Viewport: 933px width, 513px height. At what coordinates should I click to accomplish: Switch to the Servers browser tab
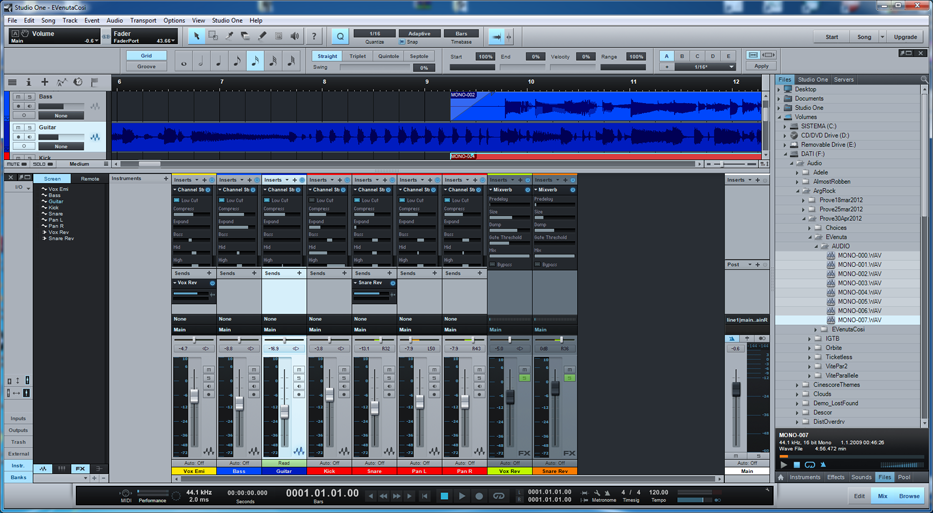click(x=844, y=80)
